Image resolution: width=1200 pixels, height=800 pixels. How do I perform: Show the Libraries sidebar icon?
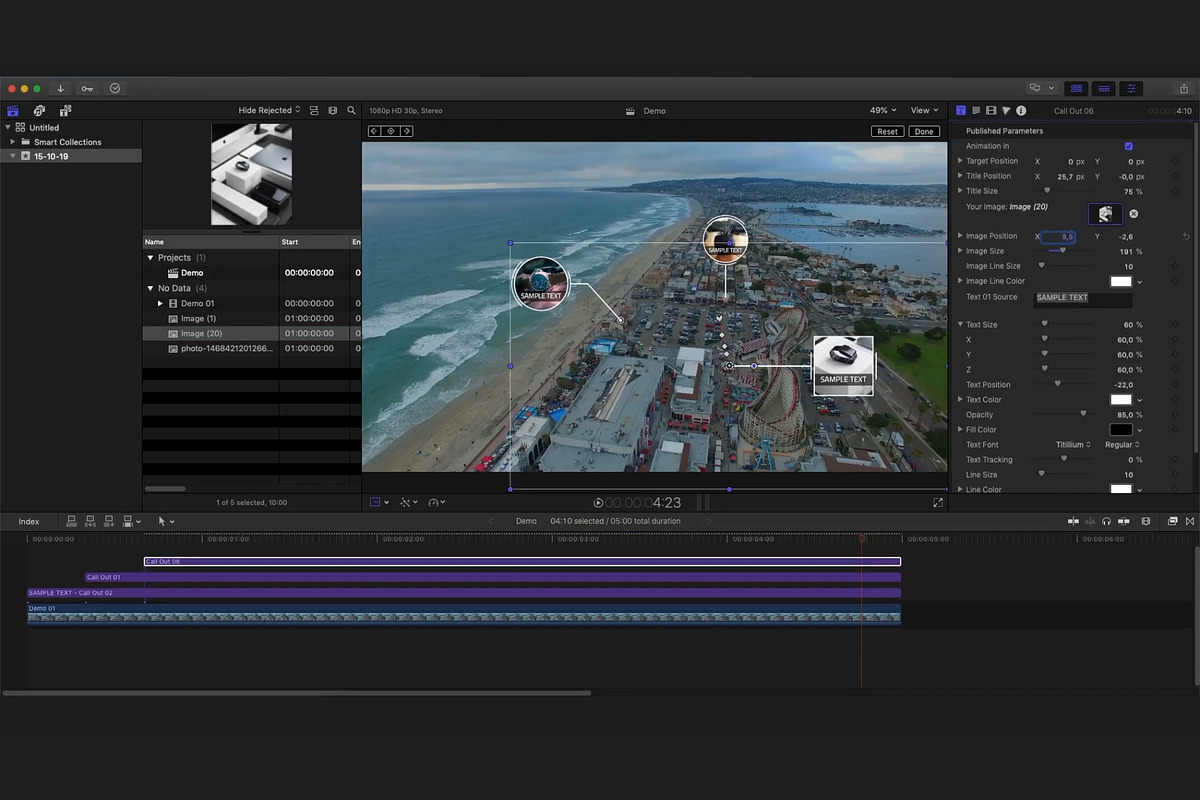coord(14,110)
